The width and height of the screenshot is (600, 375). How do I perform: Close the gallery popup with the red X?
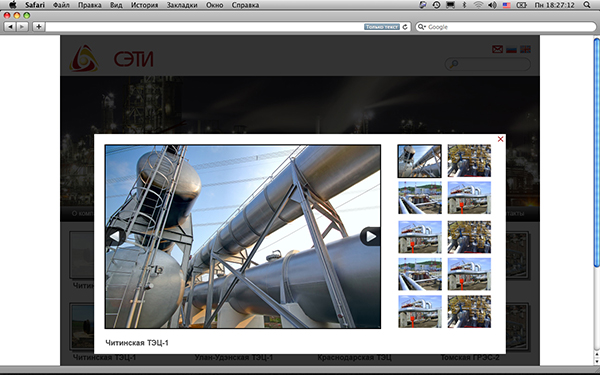pyautogui.click(x=500, y=139)
